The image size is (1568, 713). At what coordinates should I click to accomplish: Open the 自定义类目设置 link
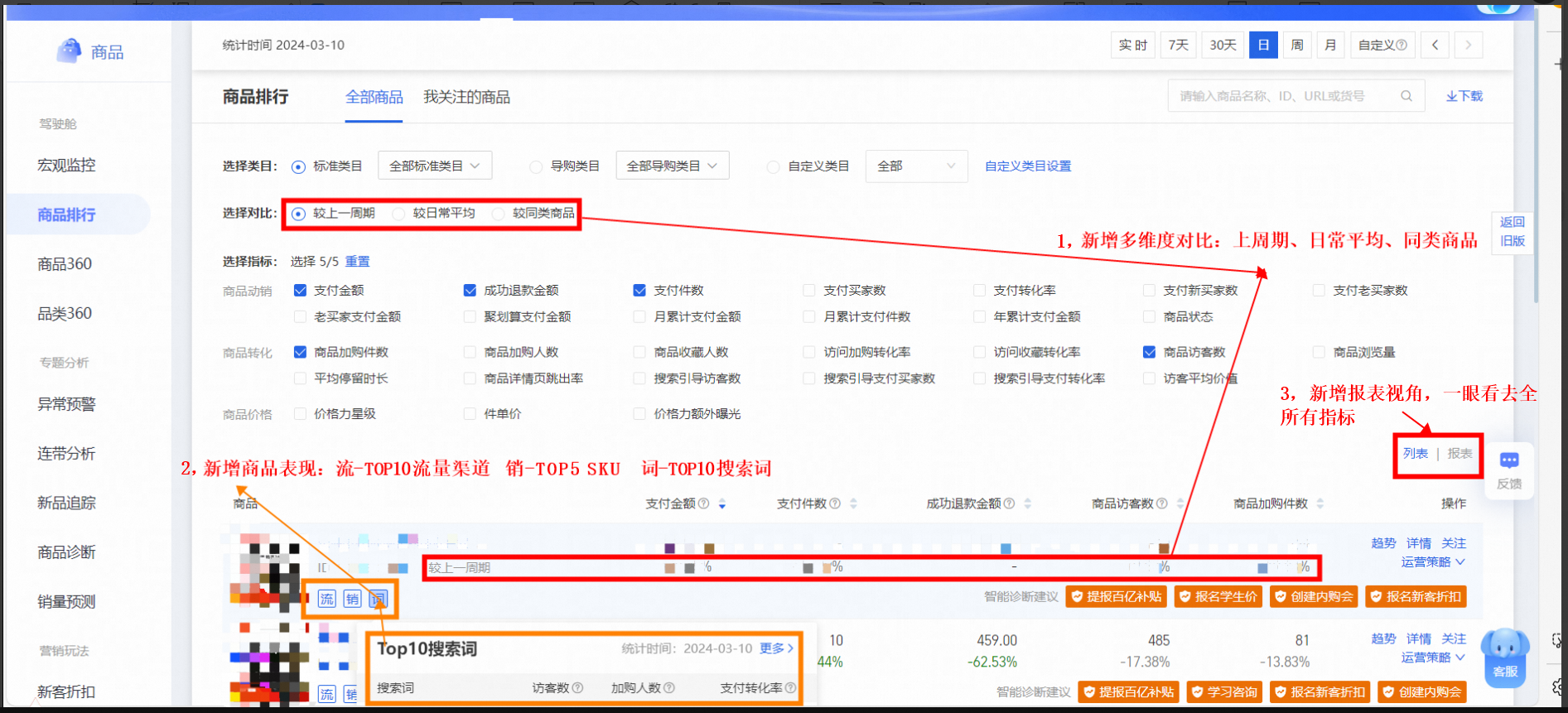point(1028,166)
